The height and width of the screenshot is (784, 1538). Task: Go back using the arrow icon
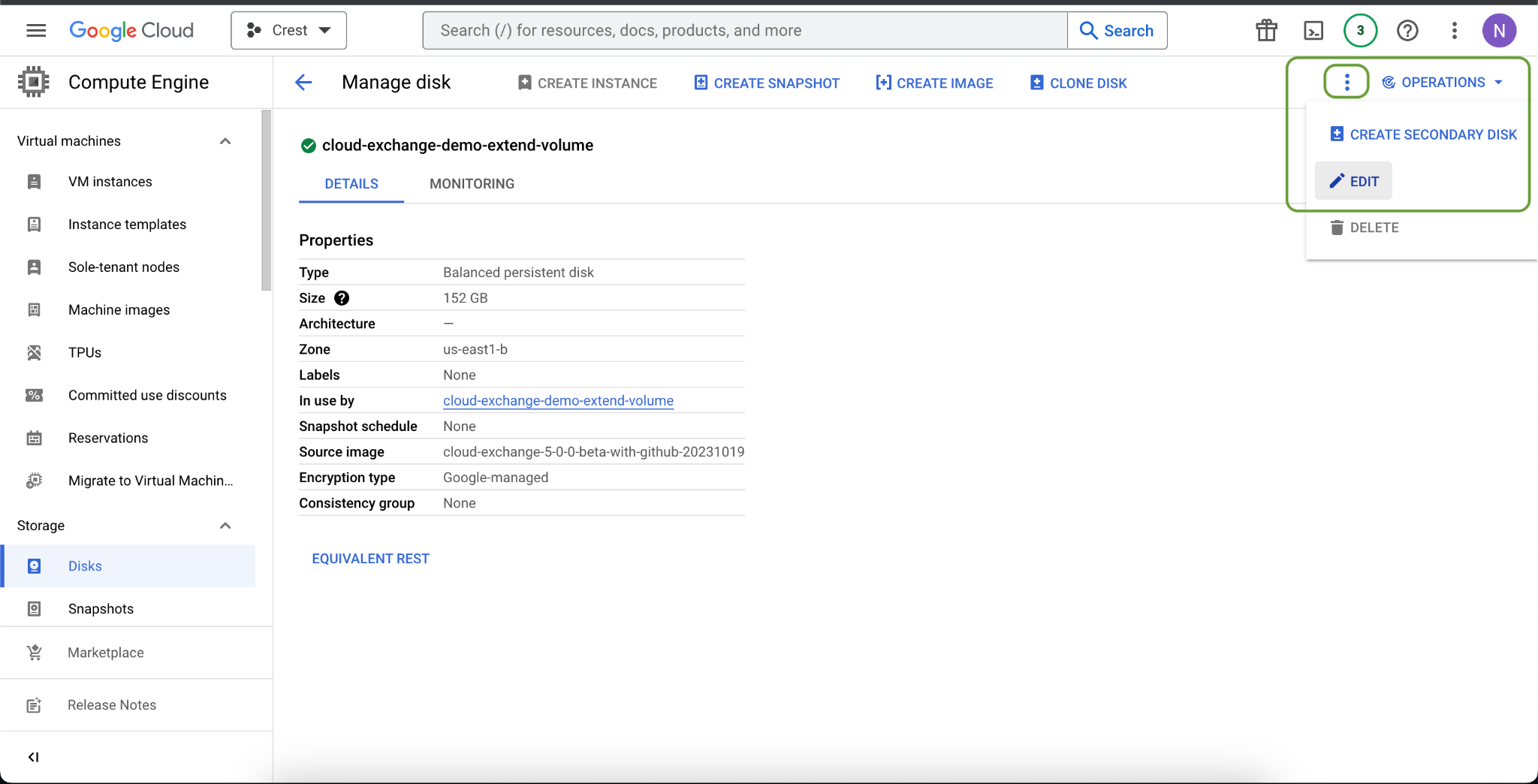tap(303, 82)
